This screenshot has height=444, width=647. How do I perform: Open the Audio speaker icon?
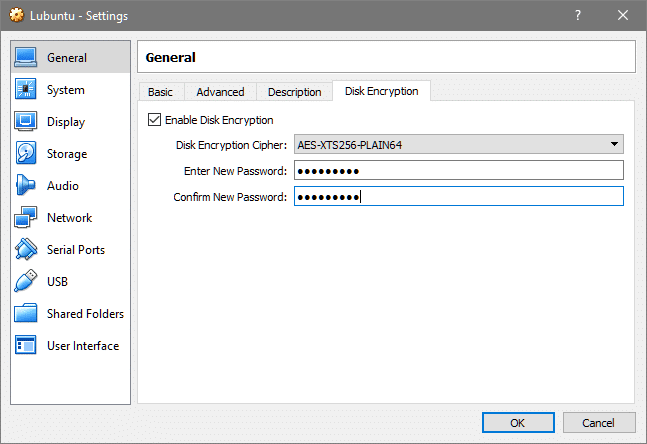27,186
